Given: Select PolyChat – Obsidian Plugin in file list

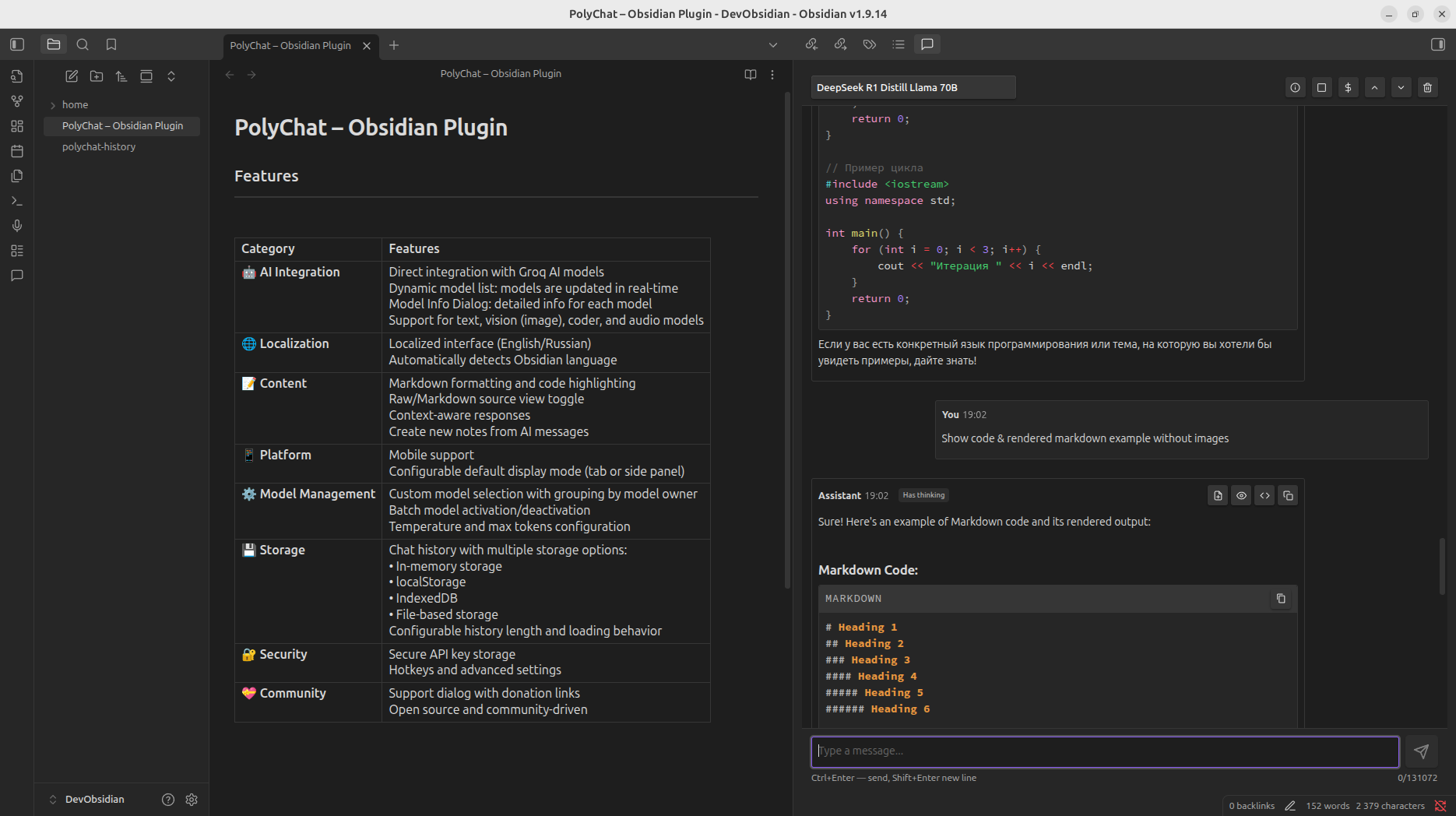Looking at the screenshot, I should coord(121,125).
